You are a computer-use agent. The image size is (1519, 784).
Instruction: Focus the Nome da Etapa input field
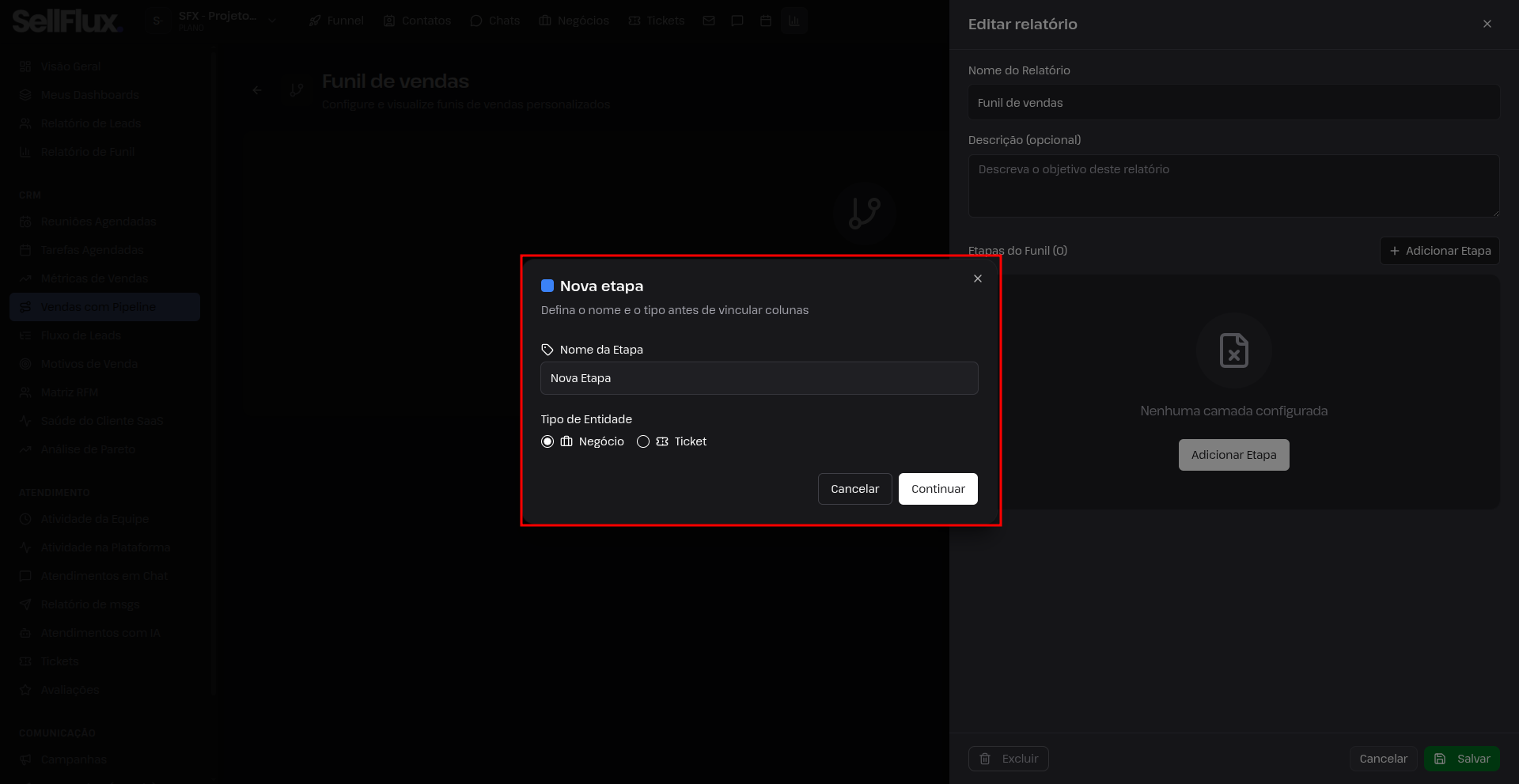click(x=759, y=378)
